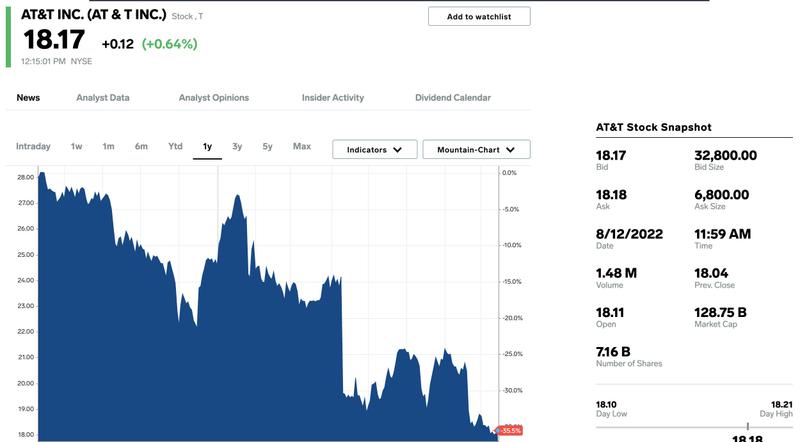This screenshot has height=442, width=800.
Task: Select the Intraday chart range
Action: [33, 146]
